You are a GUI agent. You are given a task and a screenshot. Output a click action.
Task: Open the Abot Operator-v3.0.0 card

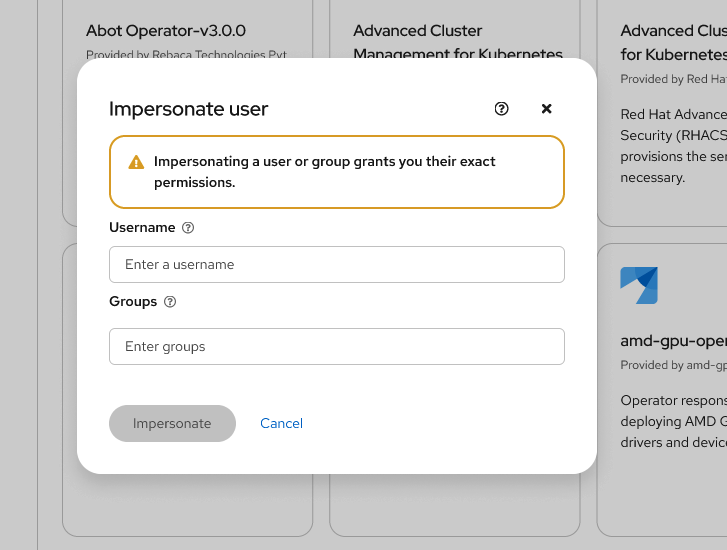166,31
